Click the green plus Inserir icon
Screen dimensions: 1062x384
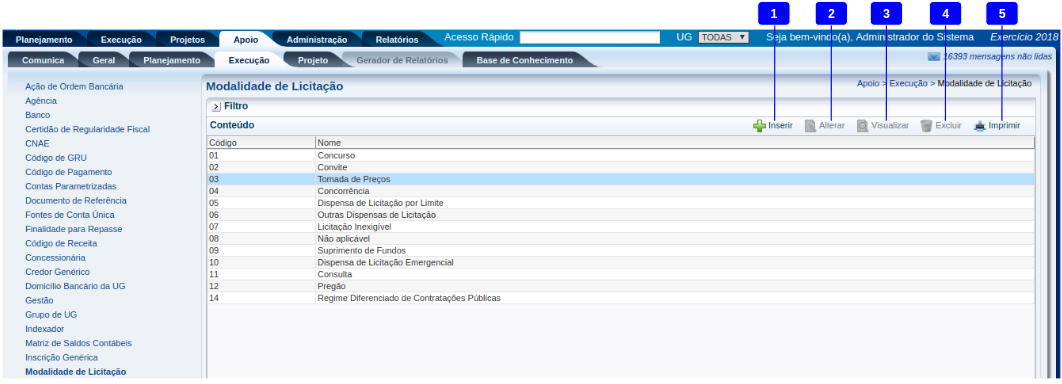[x=759, y=126]
